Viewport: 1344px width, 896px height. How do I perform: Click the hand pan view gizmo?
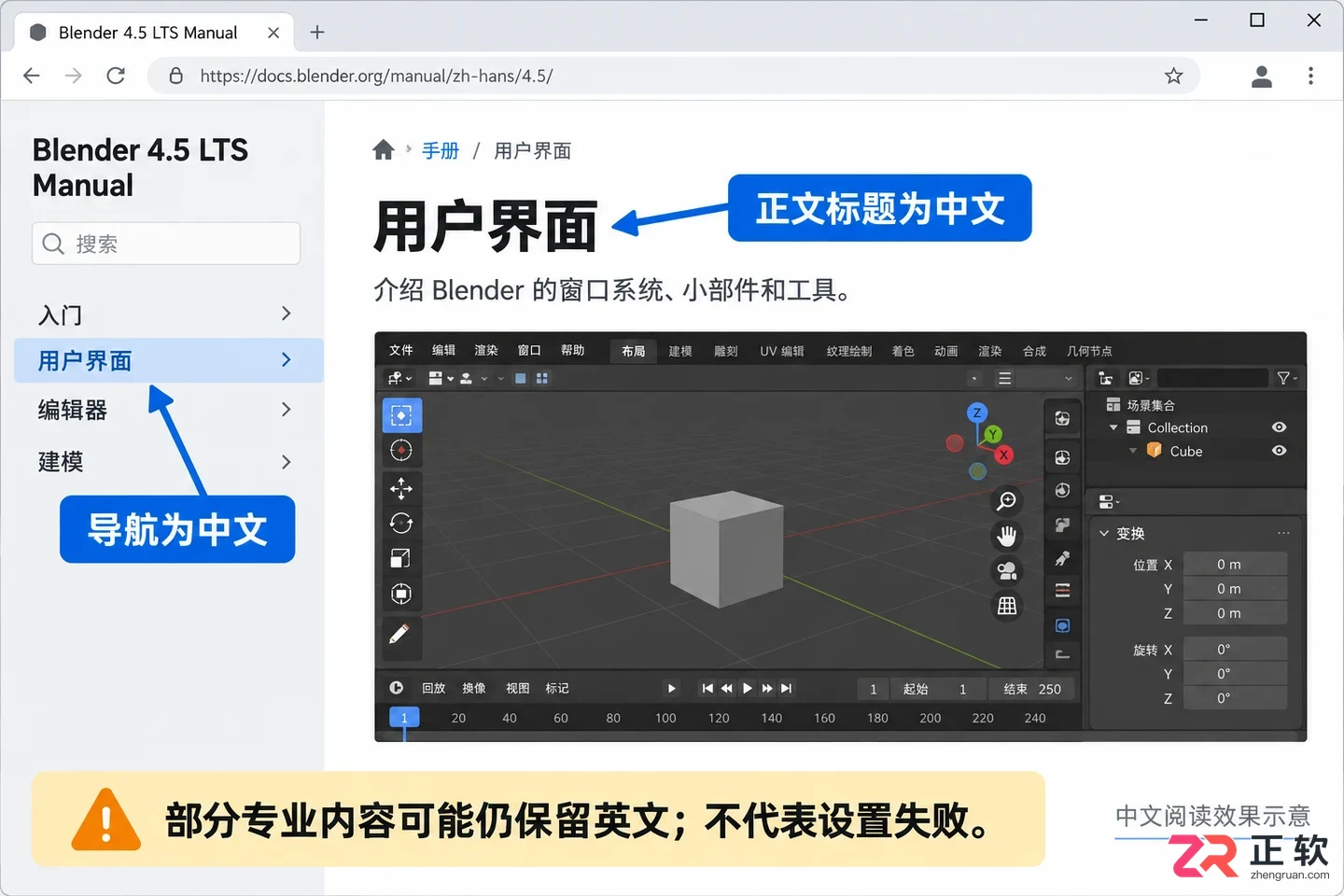pos(1007,536)
